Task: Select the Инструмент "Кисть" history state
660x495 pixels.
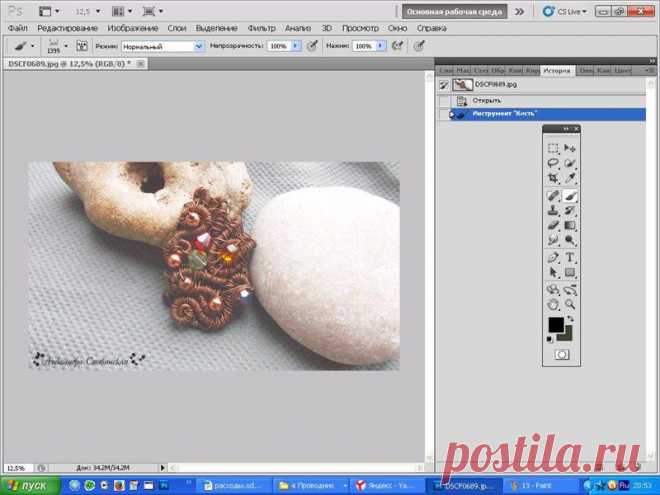Action: pos(541,114)
